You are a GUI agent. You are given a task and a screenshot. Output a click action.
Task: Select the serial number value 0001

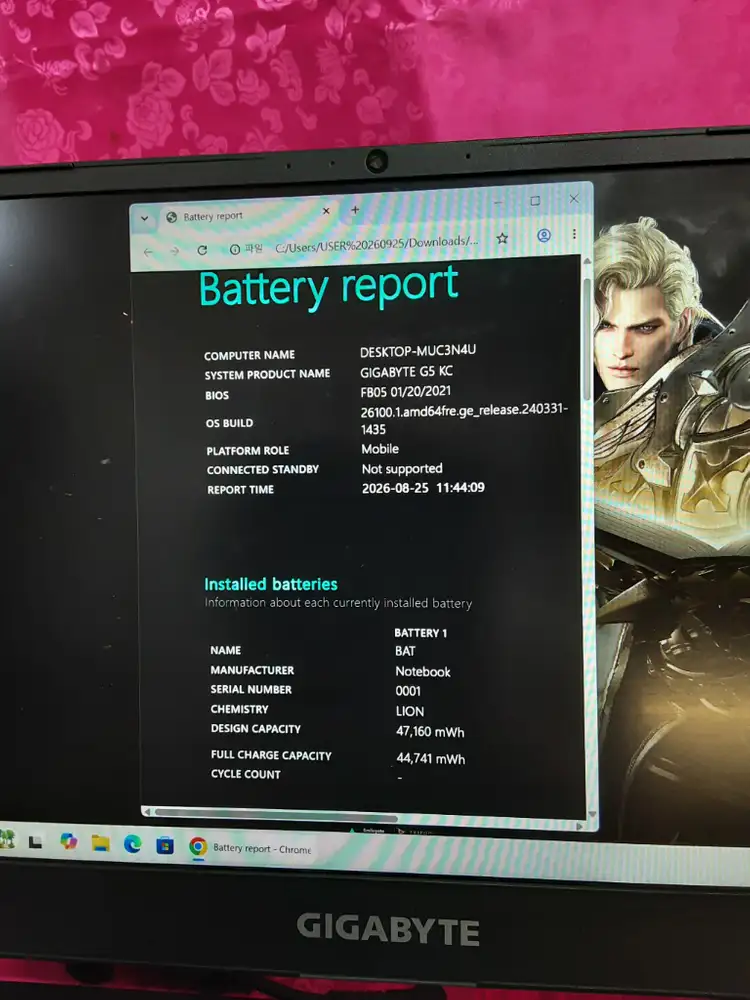[x=408, y=691]
